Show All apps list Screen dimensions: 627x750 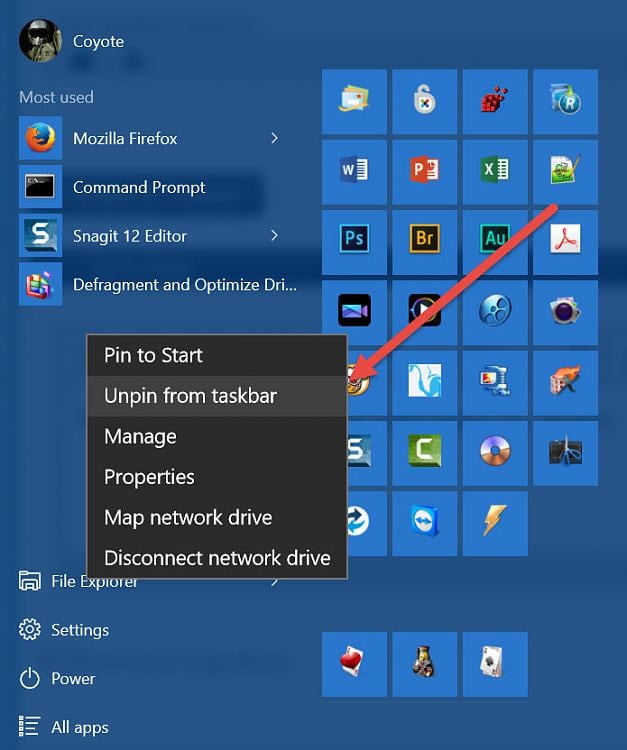64,727
